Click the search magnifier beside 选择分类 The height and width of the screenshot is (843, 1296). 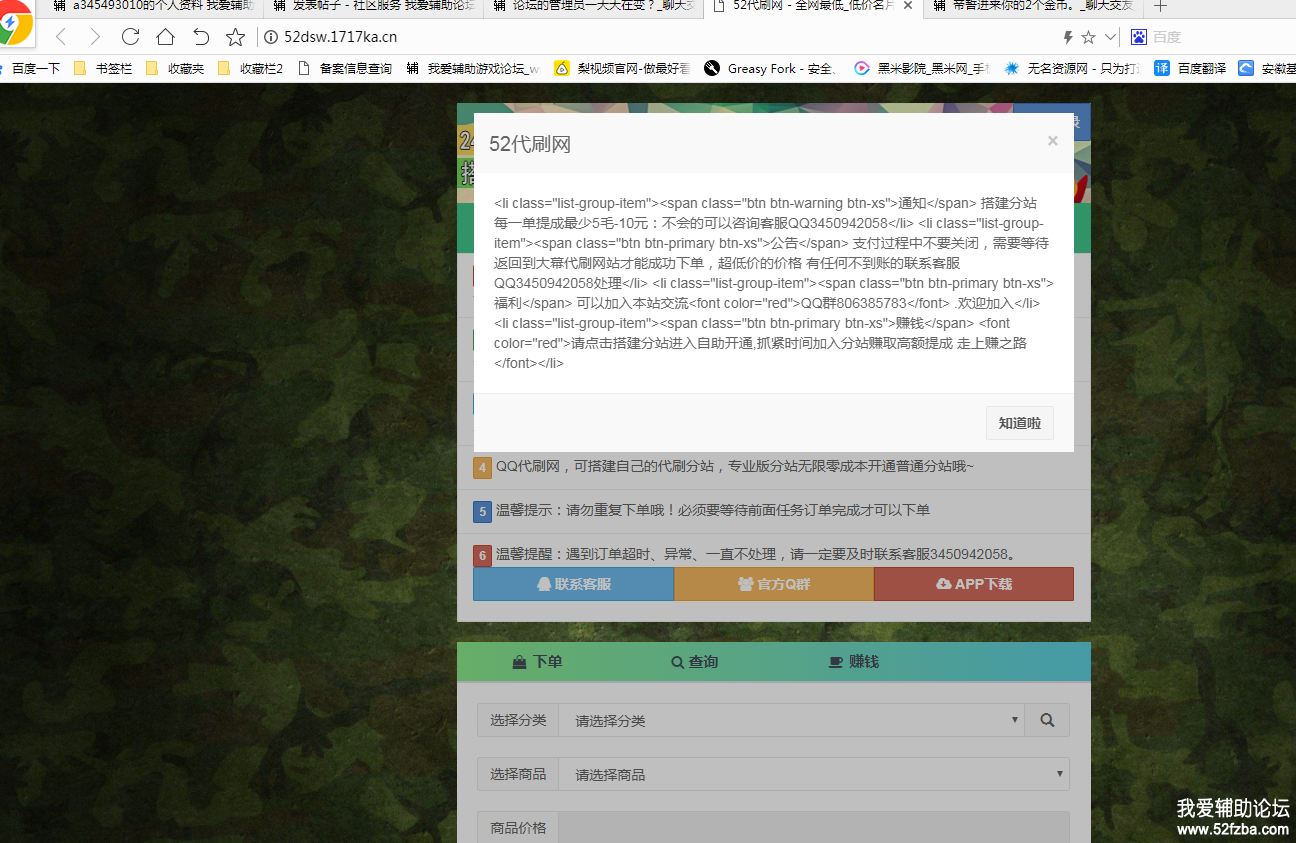(x=1047, y=720)
